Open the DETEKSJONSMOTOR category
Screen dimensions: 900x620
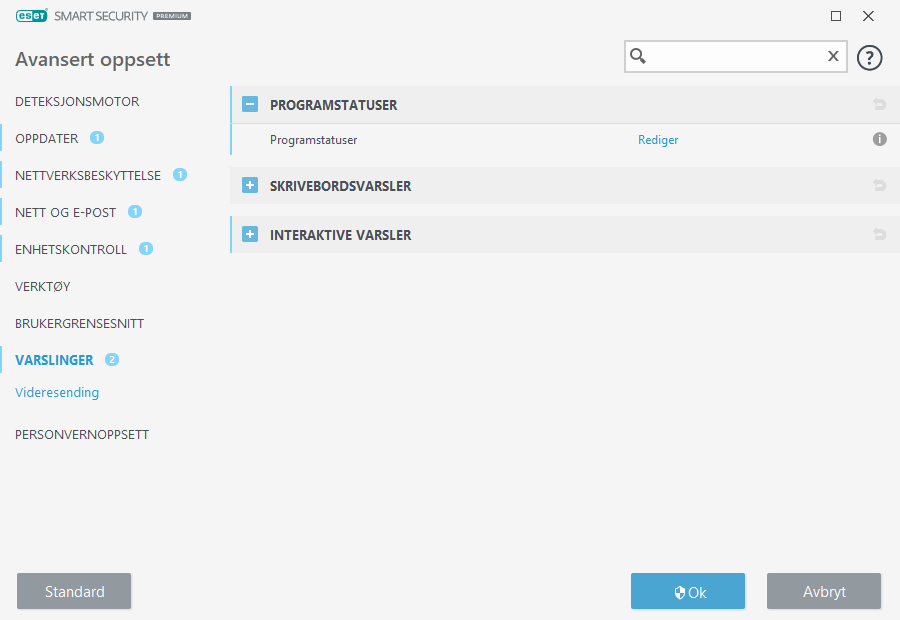[x=77, y=102]
